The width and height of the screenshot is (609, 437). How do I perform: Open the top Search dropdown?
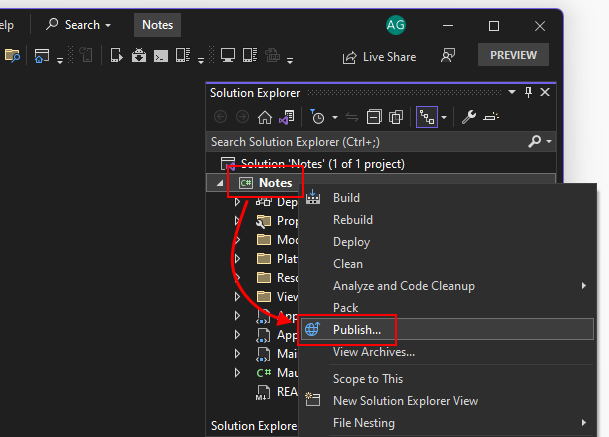[x=78, y=25]
